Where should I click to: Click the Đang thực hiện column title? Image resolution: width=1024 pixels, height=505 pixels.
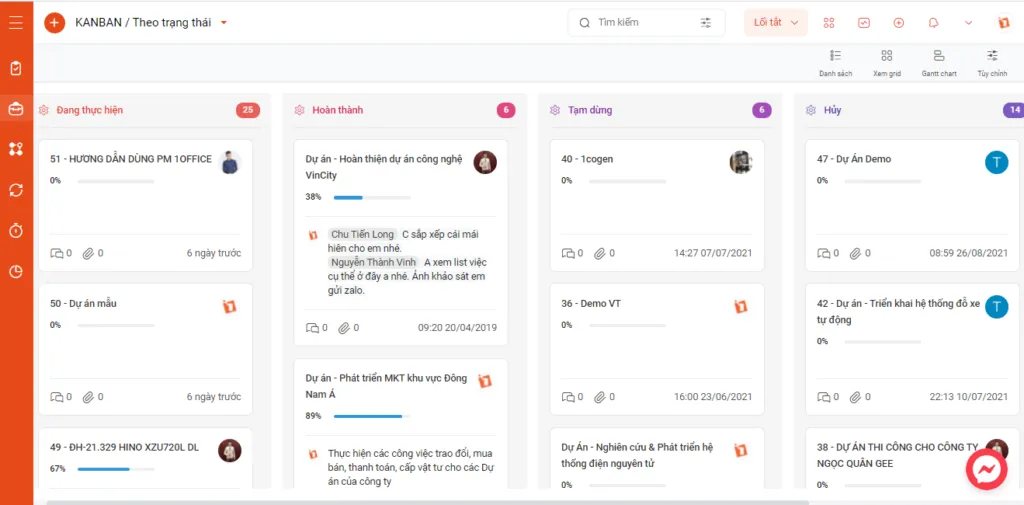pyautogui.click(x=89, y=110)
